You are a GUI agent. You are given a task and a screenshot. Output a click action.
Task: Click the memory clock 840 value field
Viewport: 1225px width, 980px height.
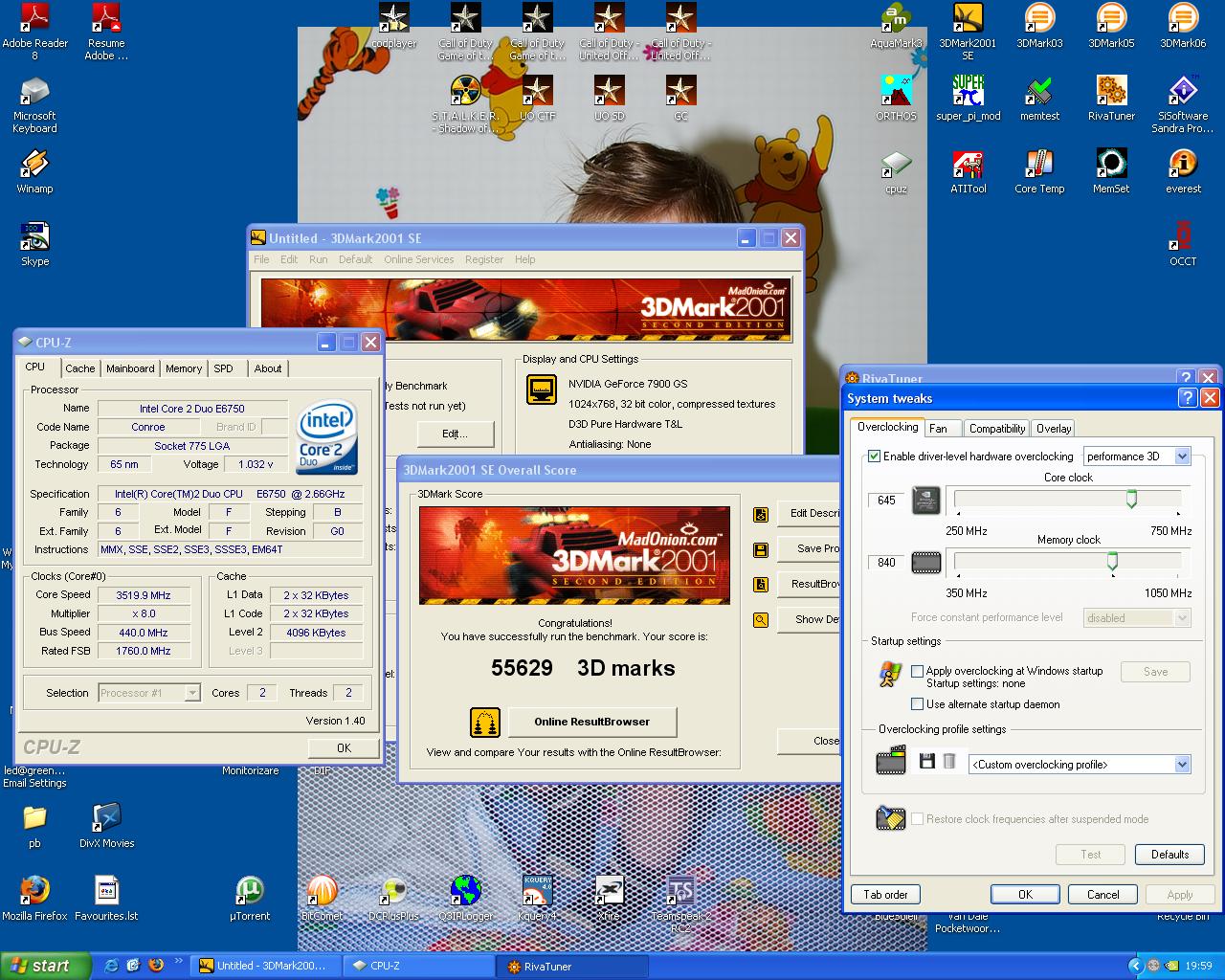(x=886, y=563)
